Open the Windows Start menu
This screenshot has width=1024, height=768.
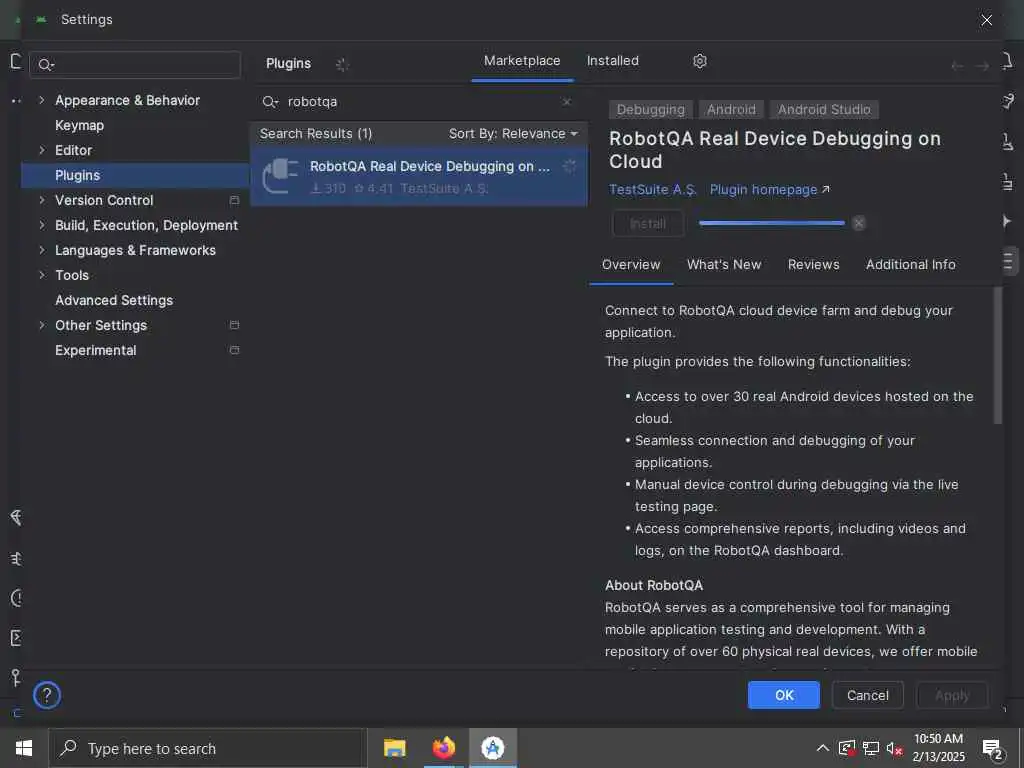coord(24,748)
